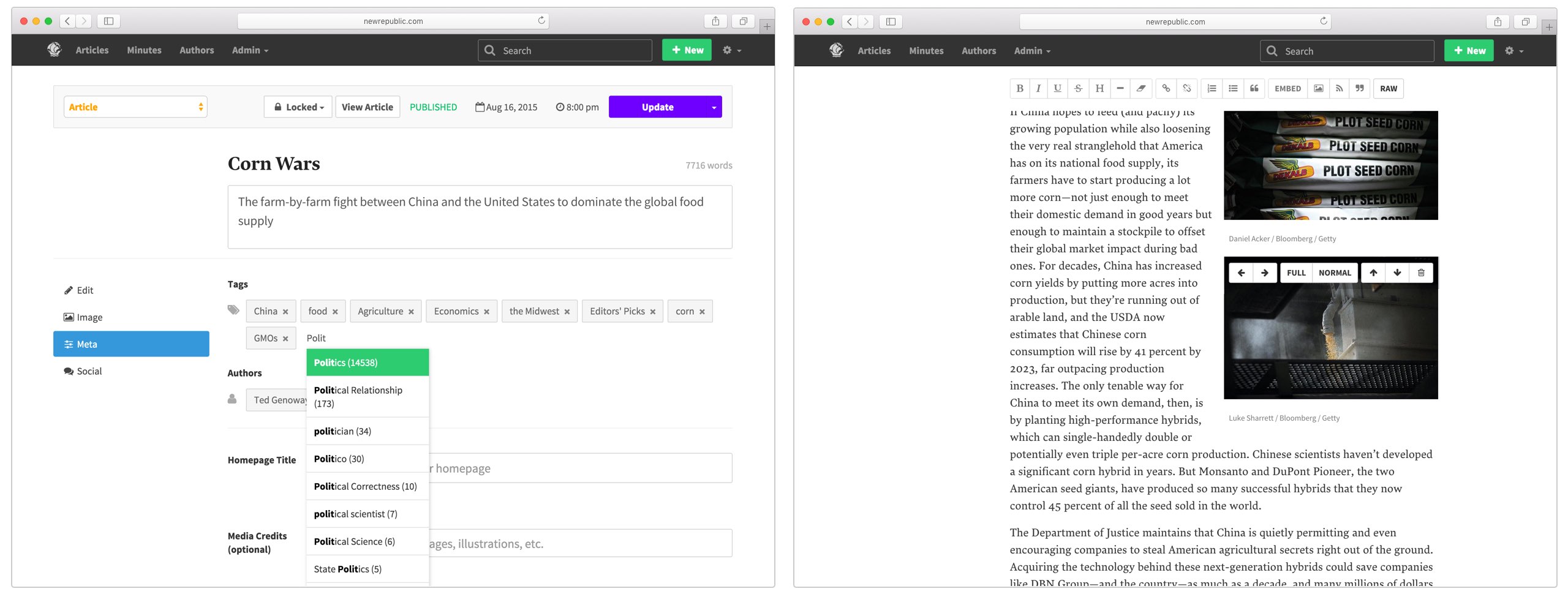Open the gear settings menu in the left window
The image size is (1568, 594).
coord(731,50)
